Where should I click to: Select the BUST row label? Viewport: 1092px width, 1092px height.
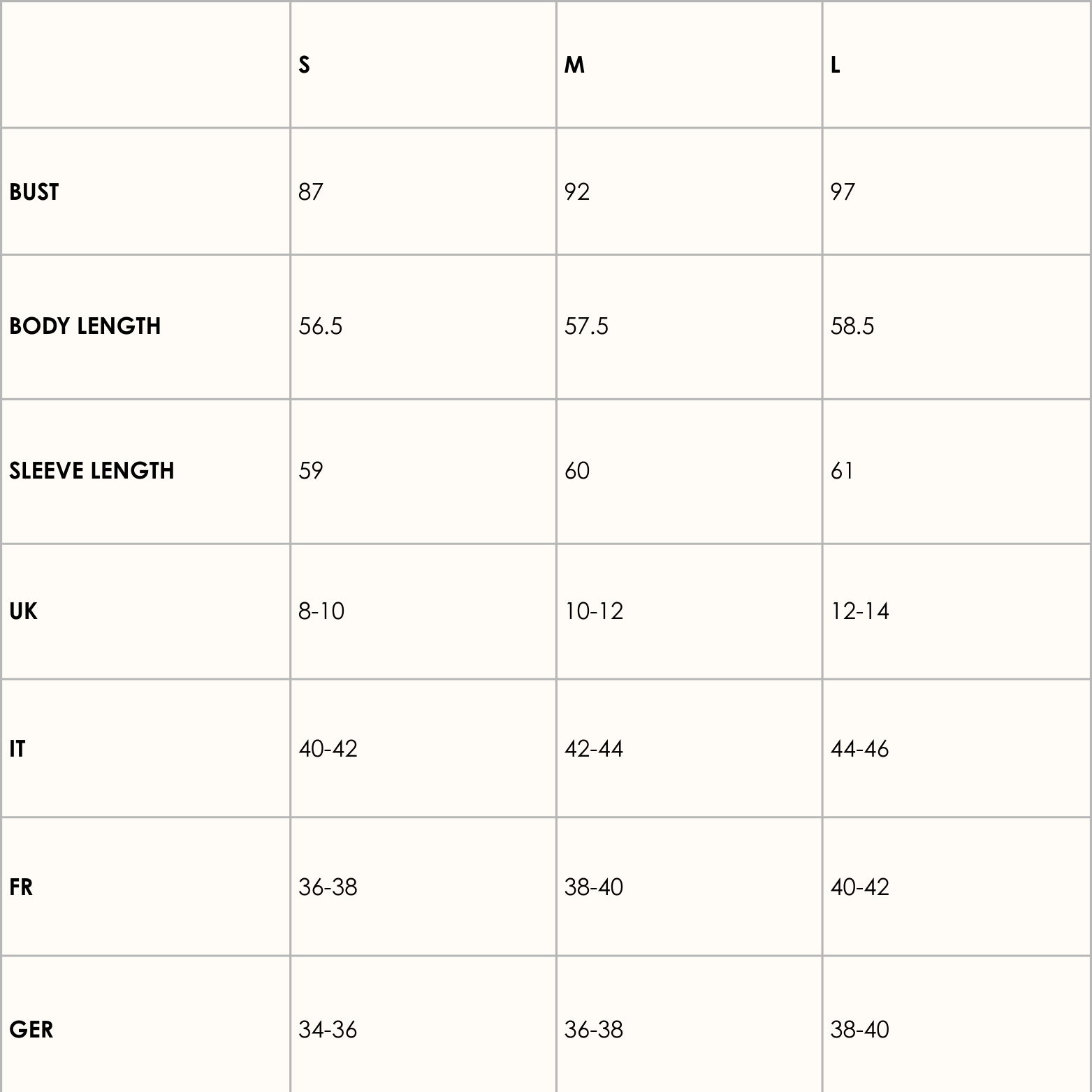(34, 192)
